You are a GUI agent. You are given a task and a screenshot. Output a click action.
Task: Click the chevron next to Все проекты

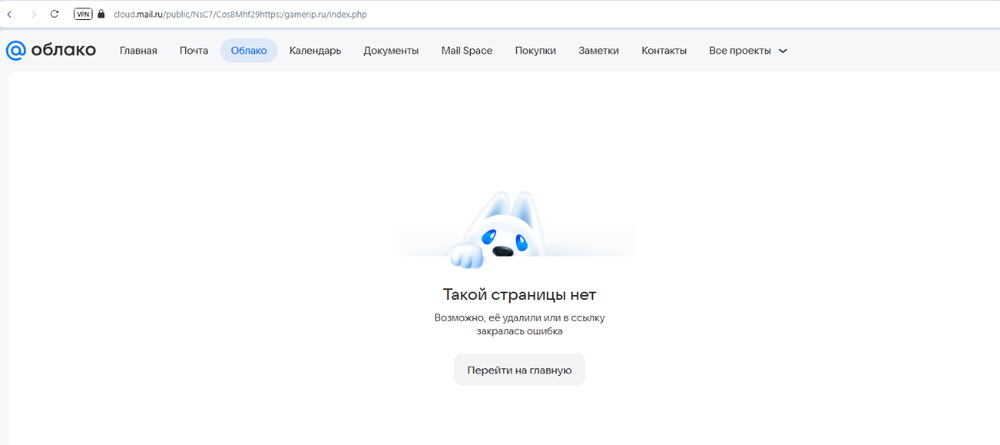click(x=783, y=51)
